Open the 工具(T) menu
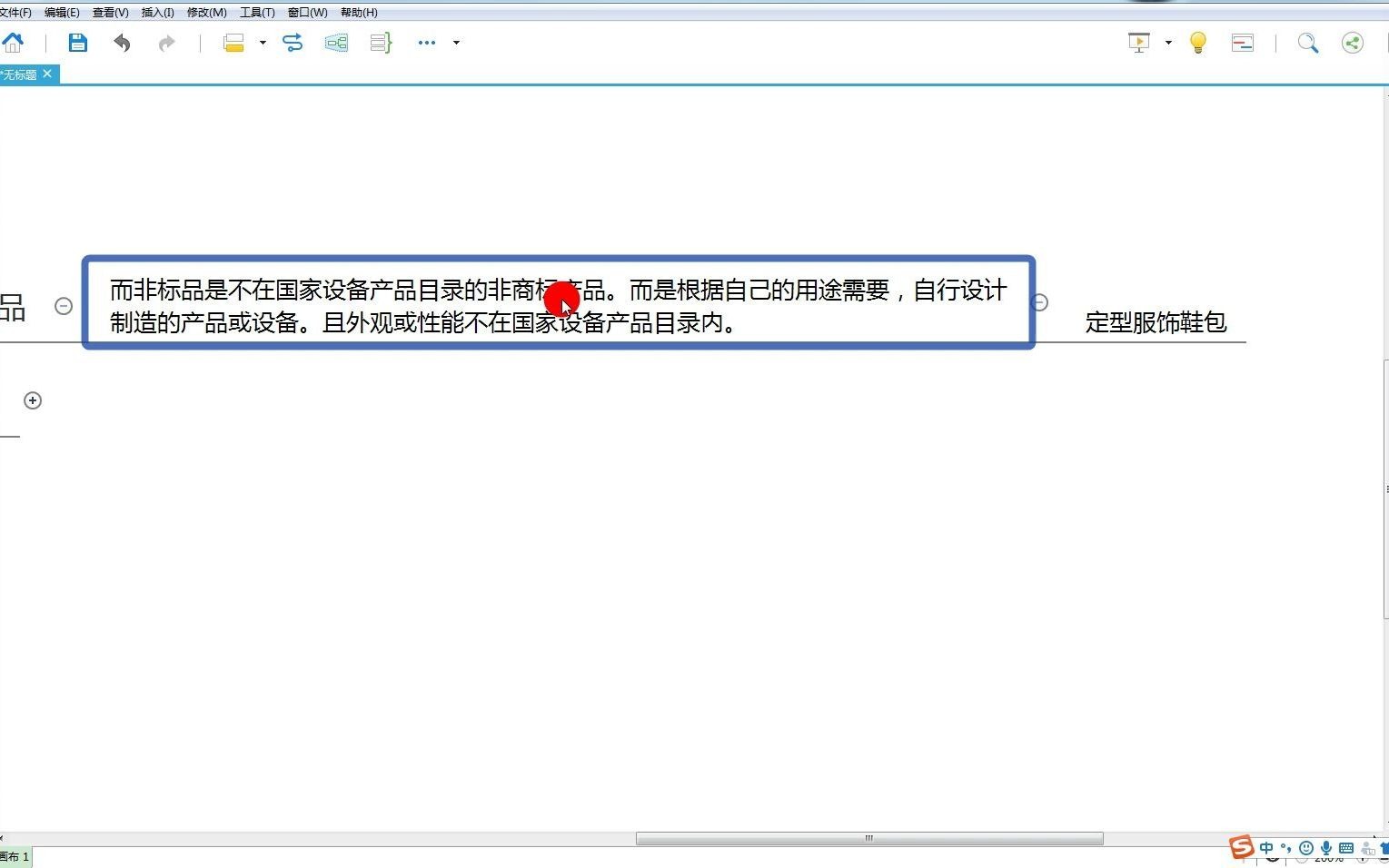The image size is (1389, 868). point(257,13)
